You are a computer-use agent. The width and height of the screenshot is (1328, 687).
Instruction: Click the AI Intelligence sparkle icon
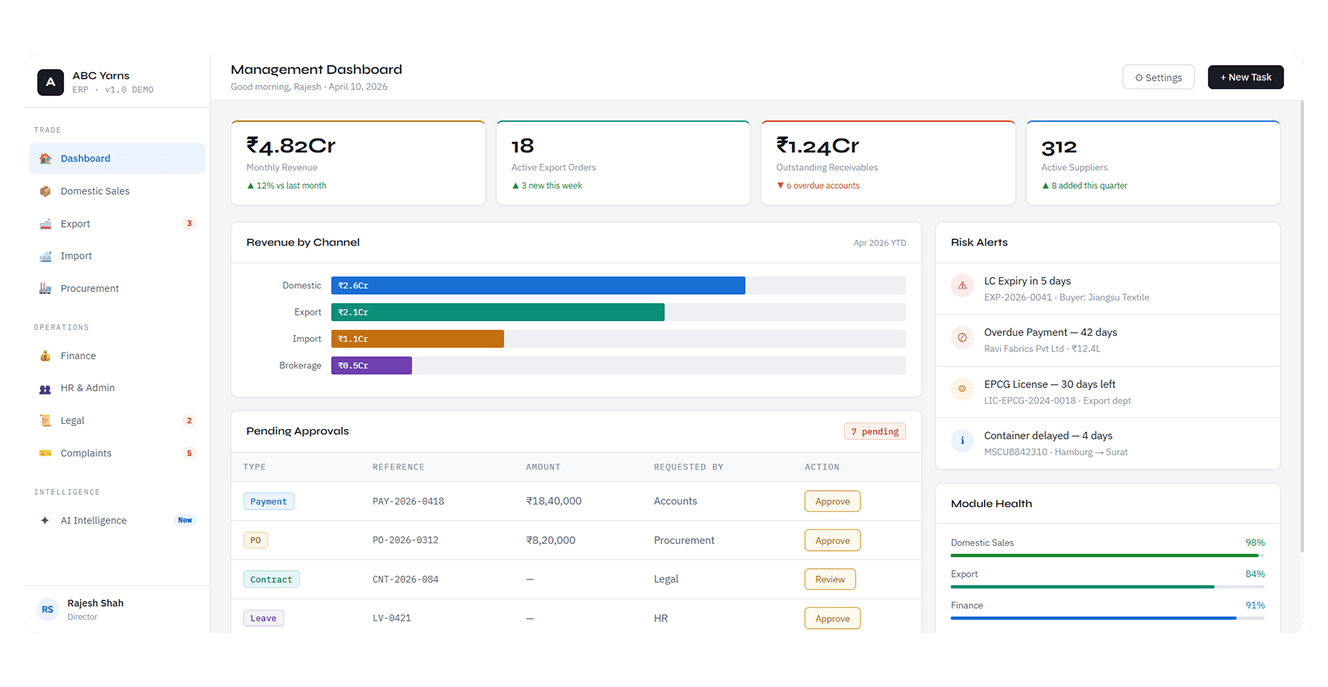[45, 521]
